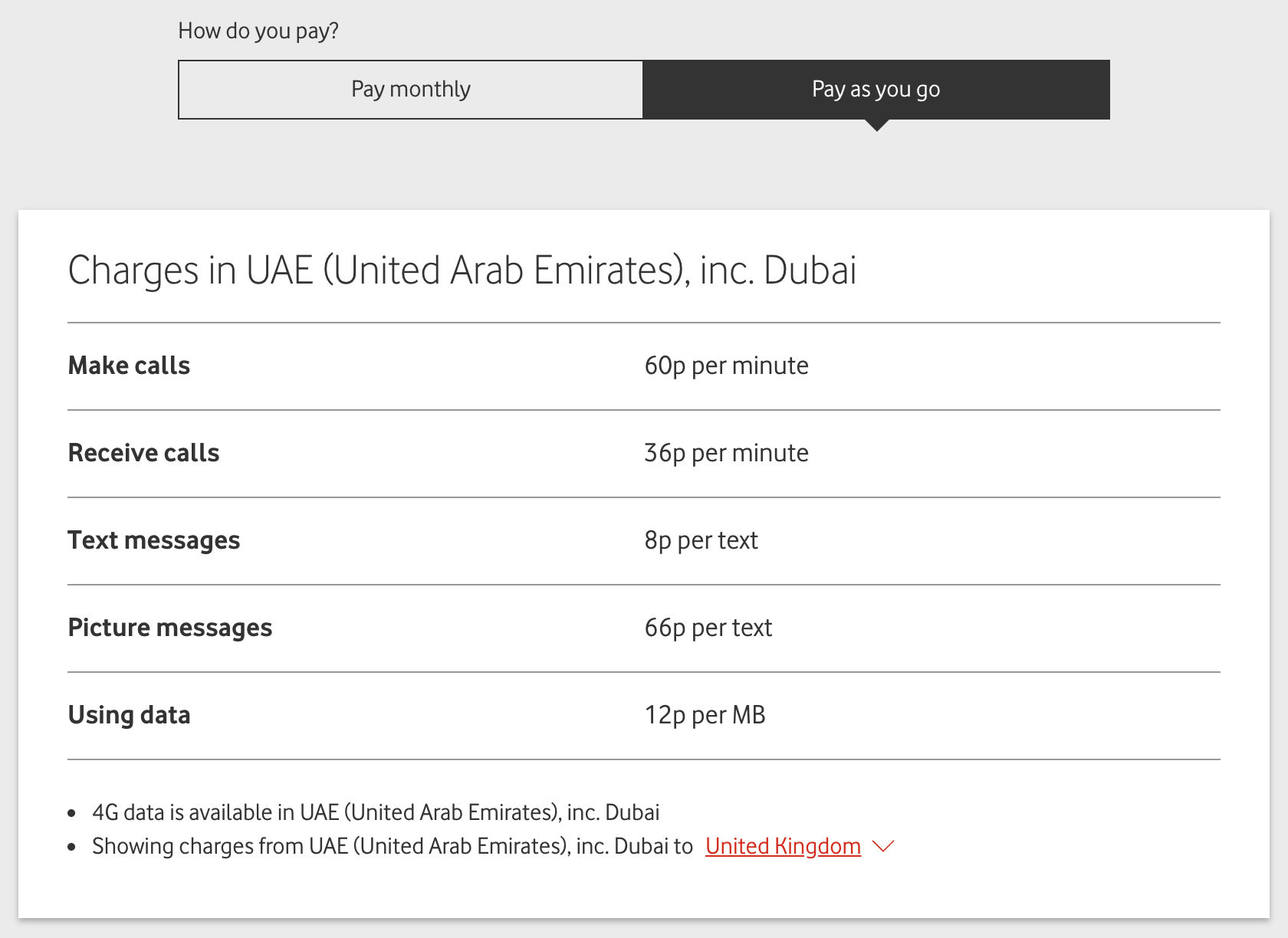Image resolution: width=1288 pixels, height=938 pixels.
Task: Open the United Kingdom destination link
Action: pyautogui.click(x=782, y=846)
